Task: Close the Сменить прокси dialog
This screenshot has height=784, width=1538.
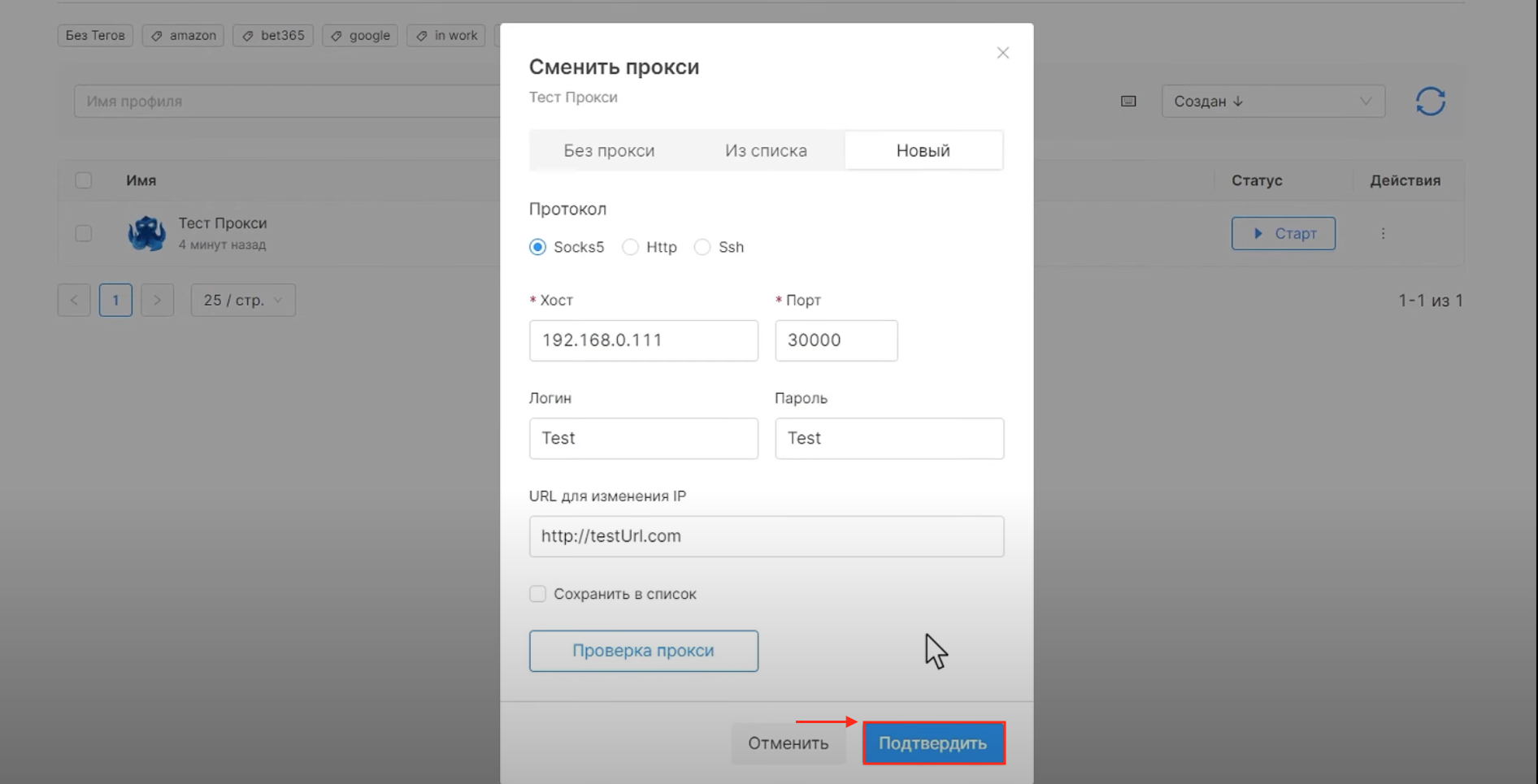Action: click(x=1002, y=53)
